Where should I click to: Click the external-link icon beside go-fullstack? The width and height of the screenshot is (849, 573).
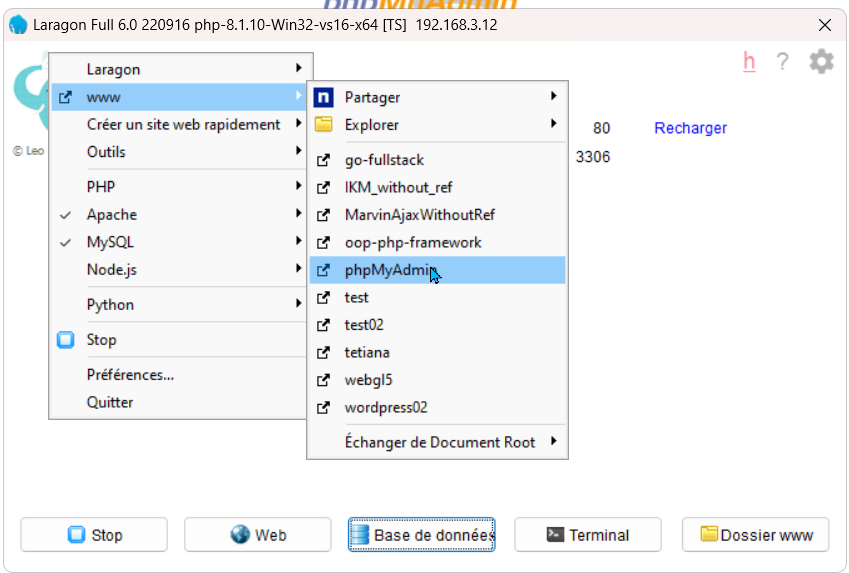point(323,160)
